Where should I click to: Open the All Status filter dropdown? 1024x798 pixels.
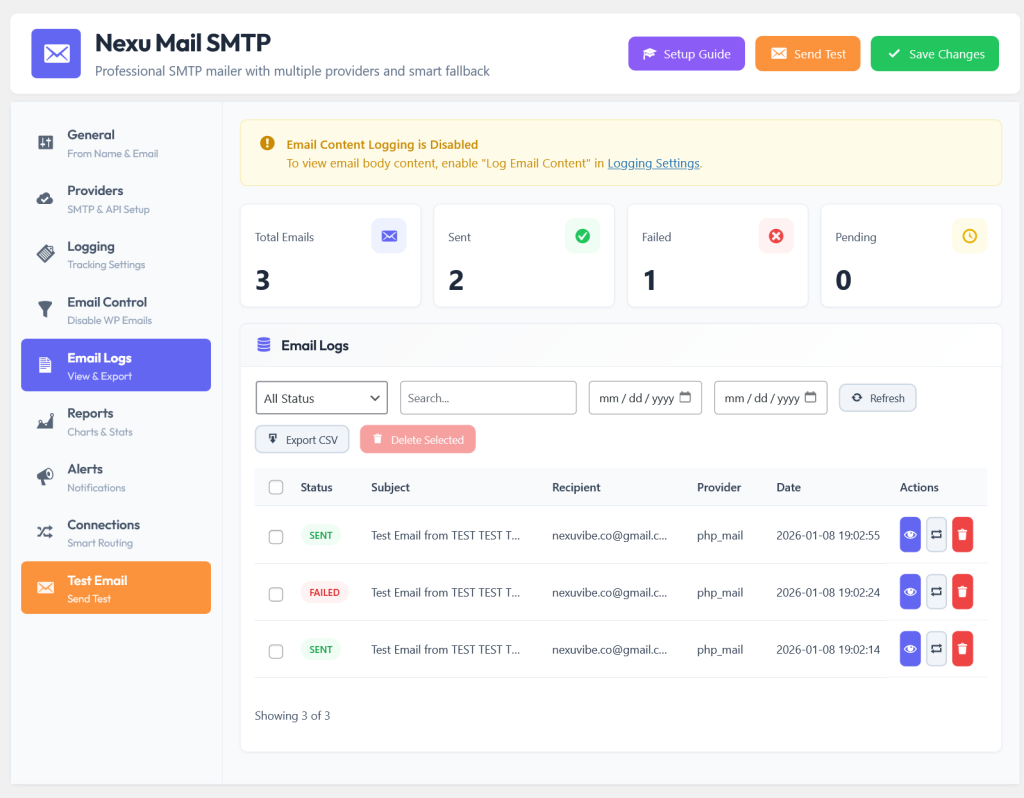click(x=321, y=398)
